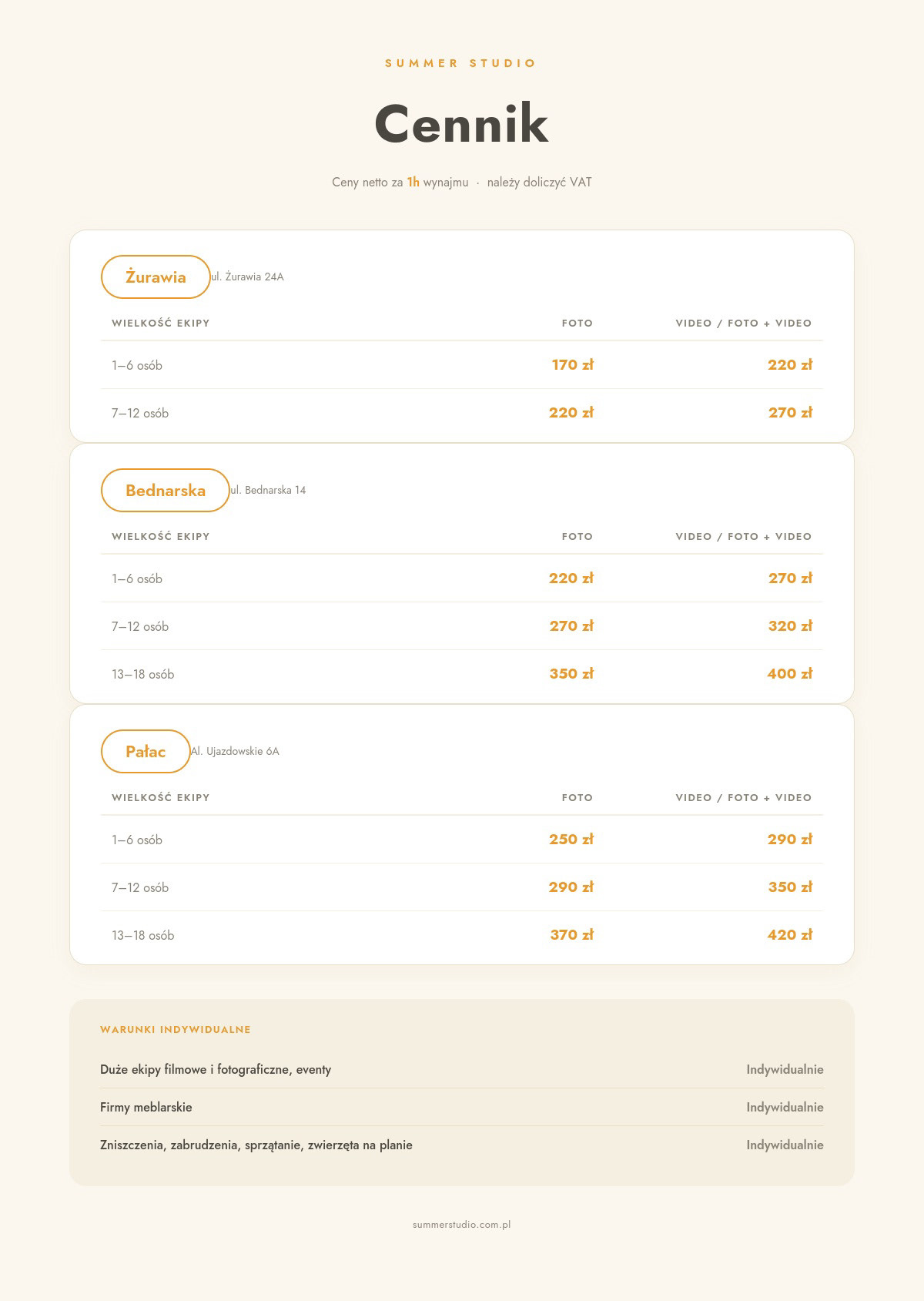The image size is (924, 1301).
Task: Click the 13–18 osób row under Pałac
Action: coord(462,935)
